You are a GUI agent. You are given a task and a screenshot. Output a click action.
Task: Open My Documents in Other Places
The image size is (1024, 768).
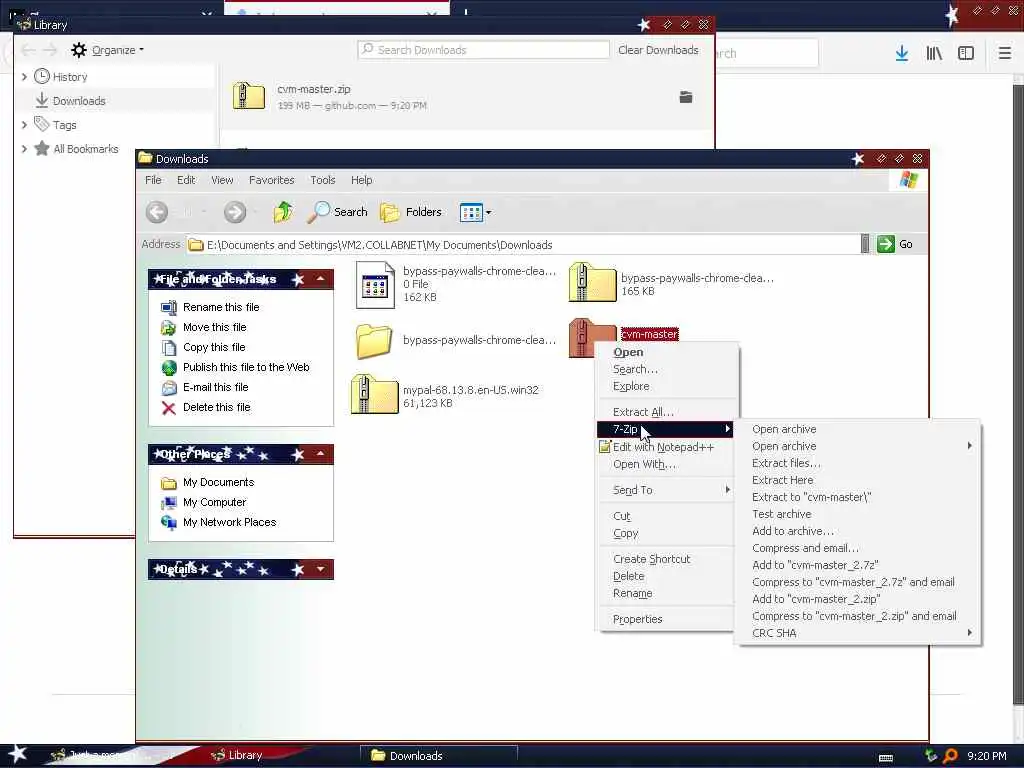[x=218, y=483]
